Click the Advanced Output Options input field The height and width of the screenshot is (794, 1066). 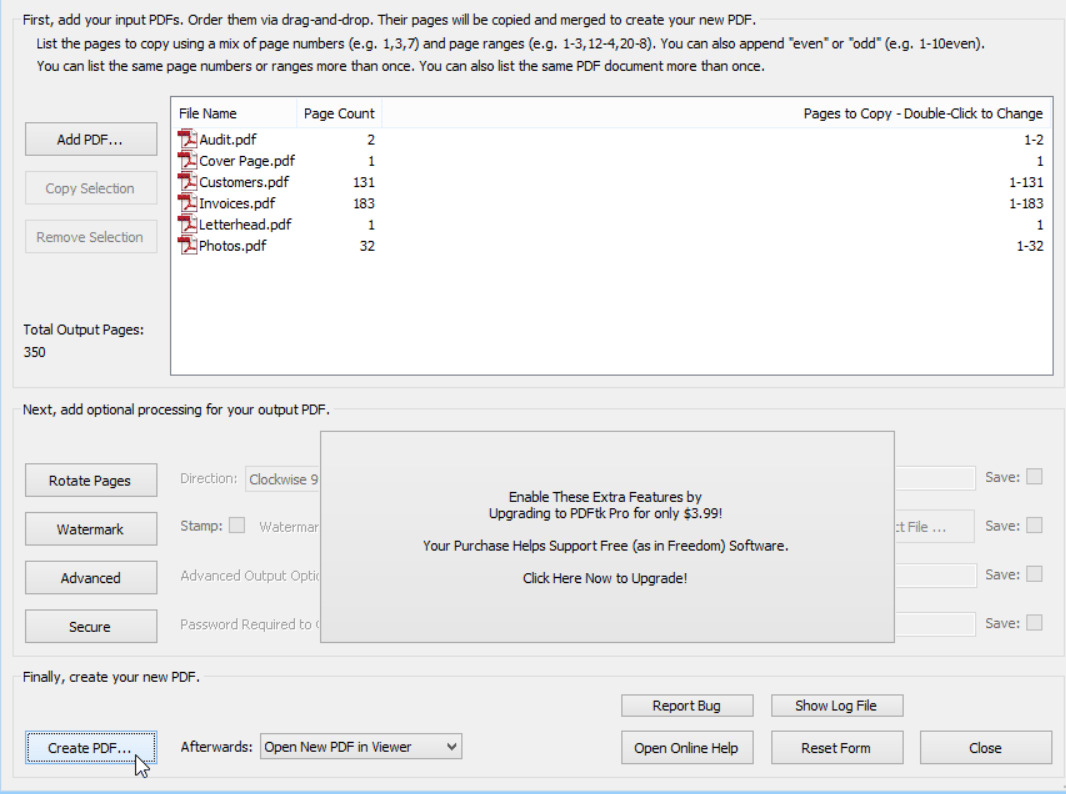coord(935,575)
